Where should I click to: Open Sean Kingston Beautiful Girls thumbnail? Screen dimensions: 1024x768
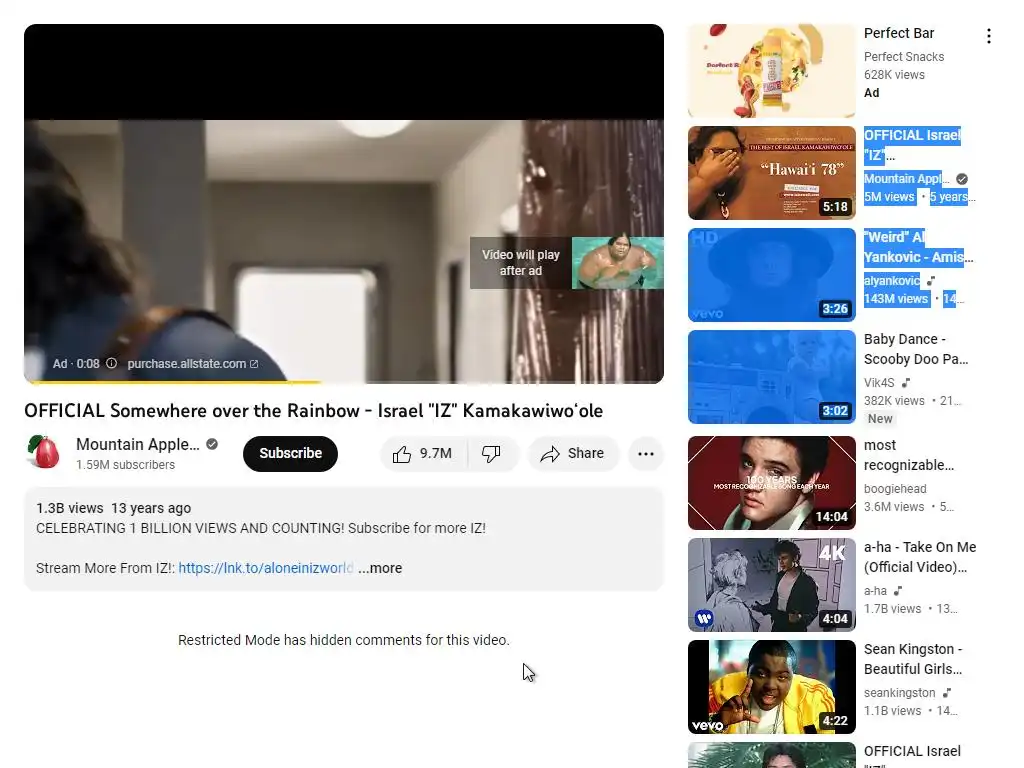click(x=771, y=686)
